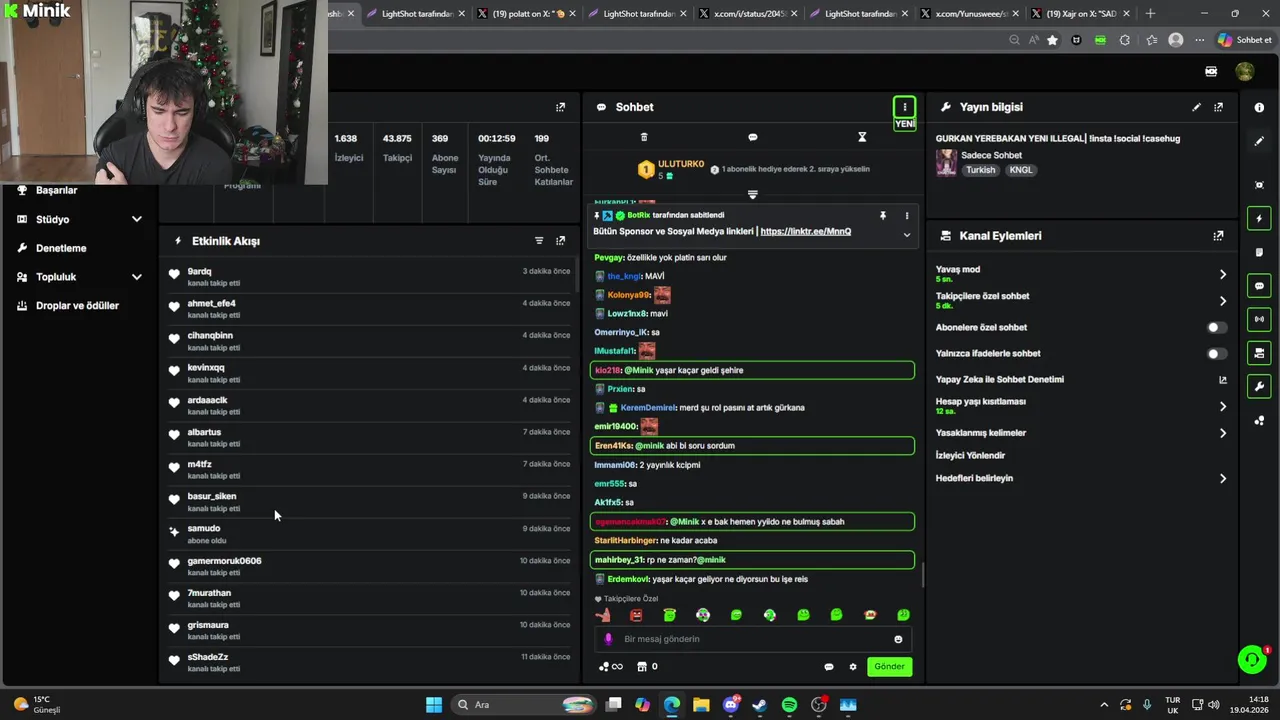
Task: Click the trash icon under Sohbet header
Action: tap(644, 137)
